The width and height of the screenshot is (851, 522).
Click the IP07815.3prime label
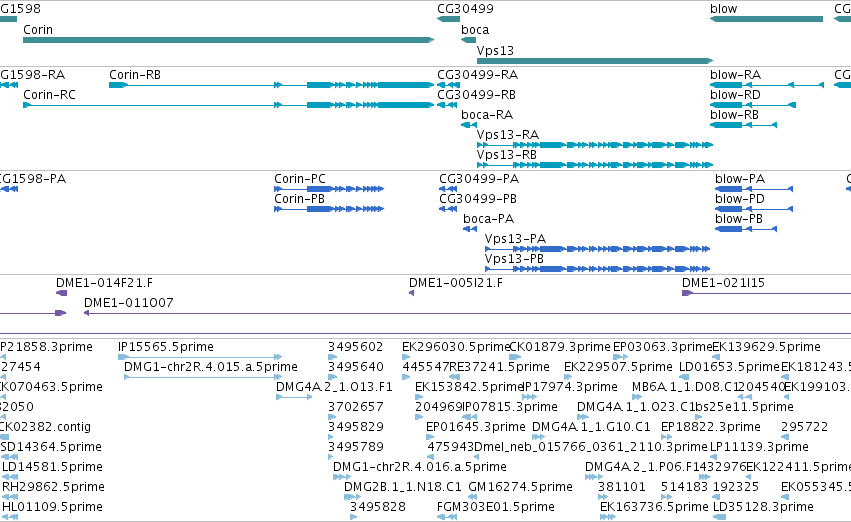click(510, 407)
